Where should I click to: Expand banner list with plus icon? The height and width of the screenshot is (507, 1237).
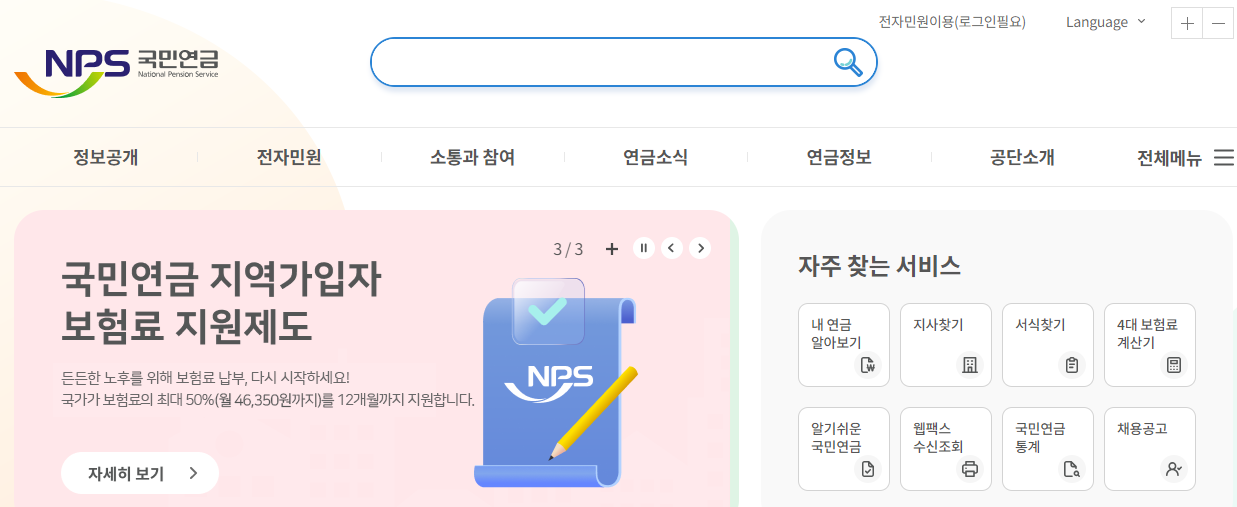[612, 248]
